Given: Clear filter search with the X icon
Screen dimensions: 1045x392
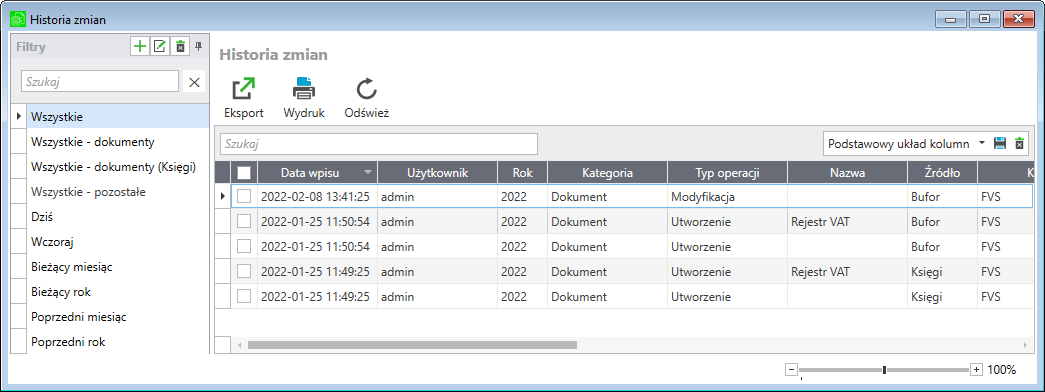Looking at the screenshot, I should tap(195, 82).
